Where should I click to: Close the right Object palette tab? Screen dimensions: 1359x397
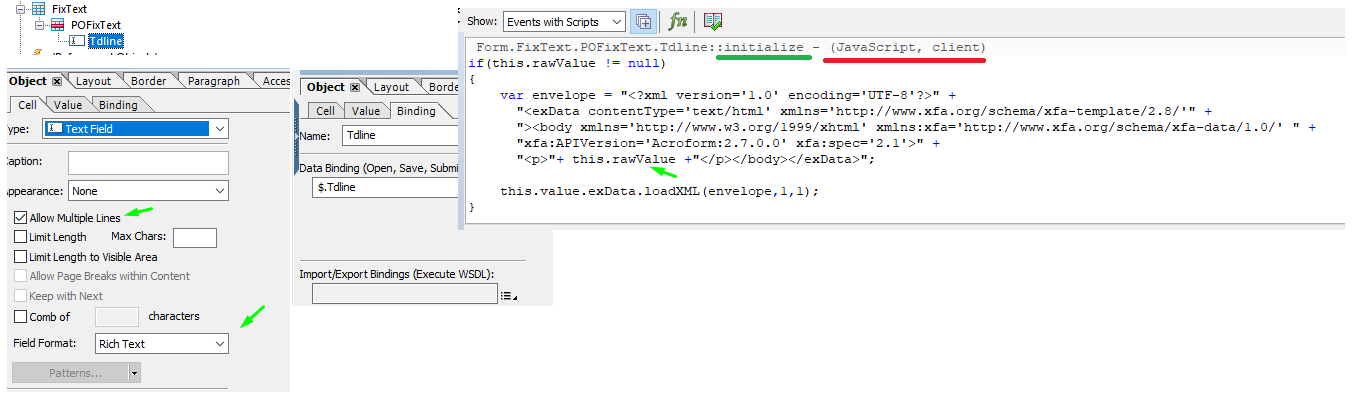(x=355, y=87)
